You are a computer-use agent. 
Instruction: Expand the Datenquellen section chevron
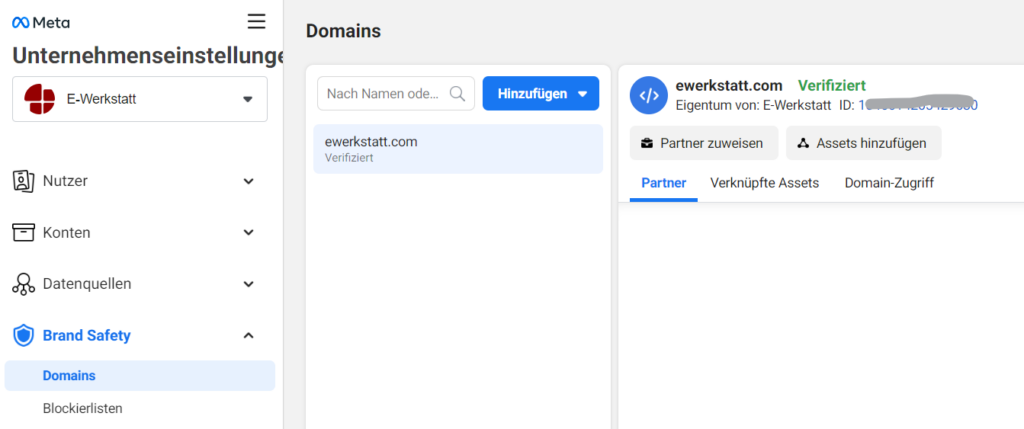(248, 284)
